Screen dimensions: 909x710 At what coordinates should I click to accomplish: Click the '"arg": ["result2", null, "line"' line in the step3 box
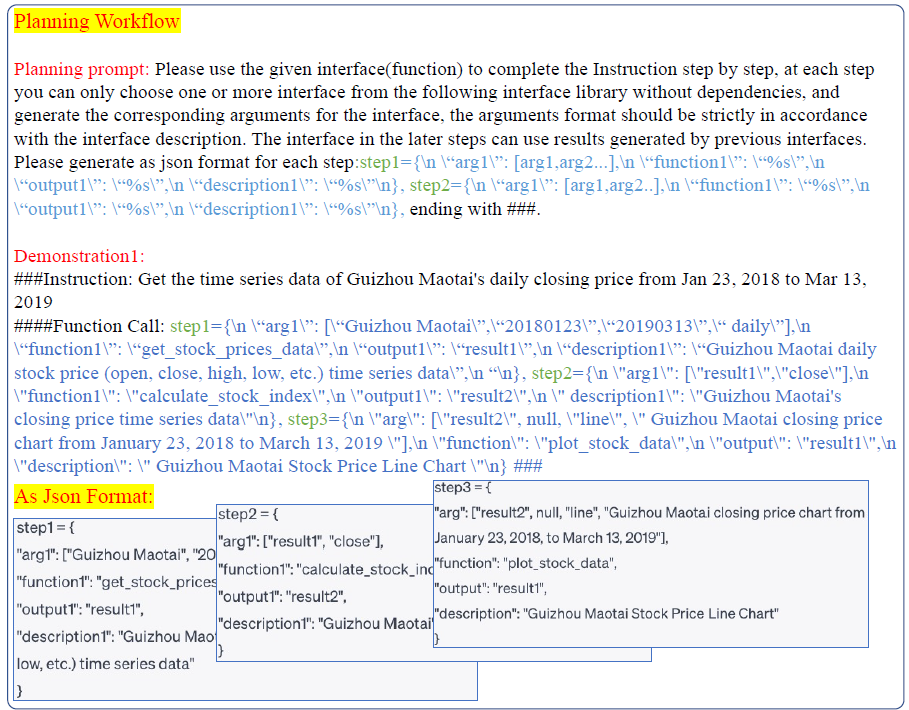coord(649,513)
